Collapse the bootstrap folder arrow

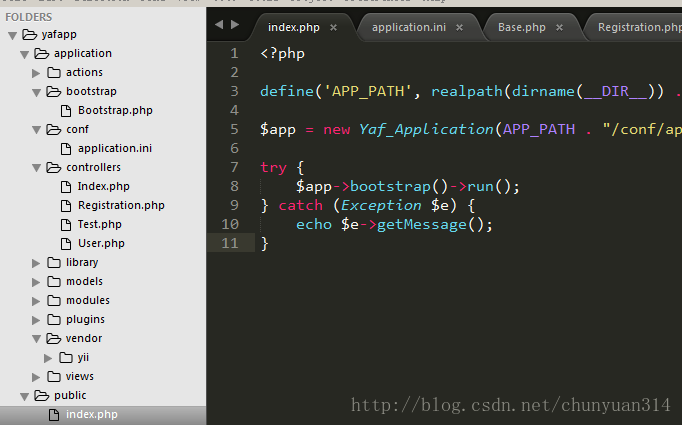[x=37, y=92]
